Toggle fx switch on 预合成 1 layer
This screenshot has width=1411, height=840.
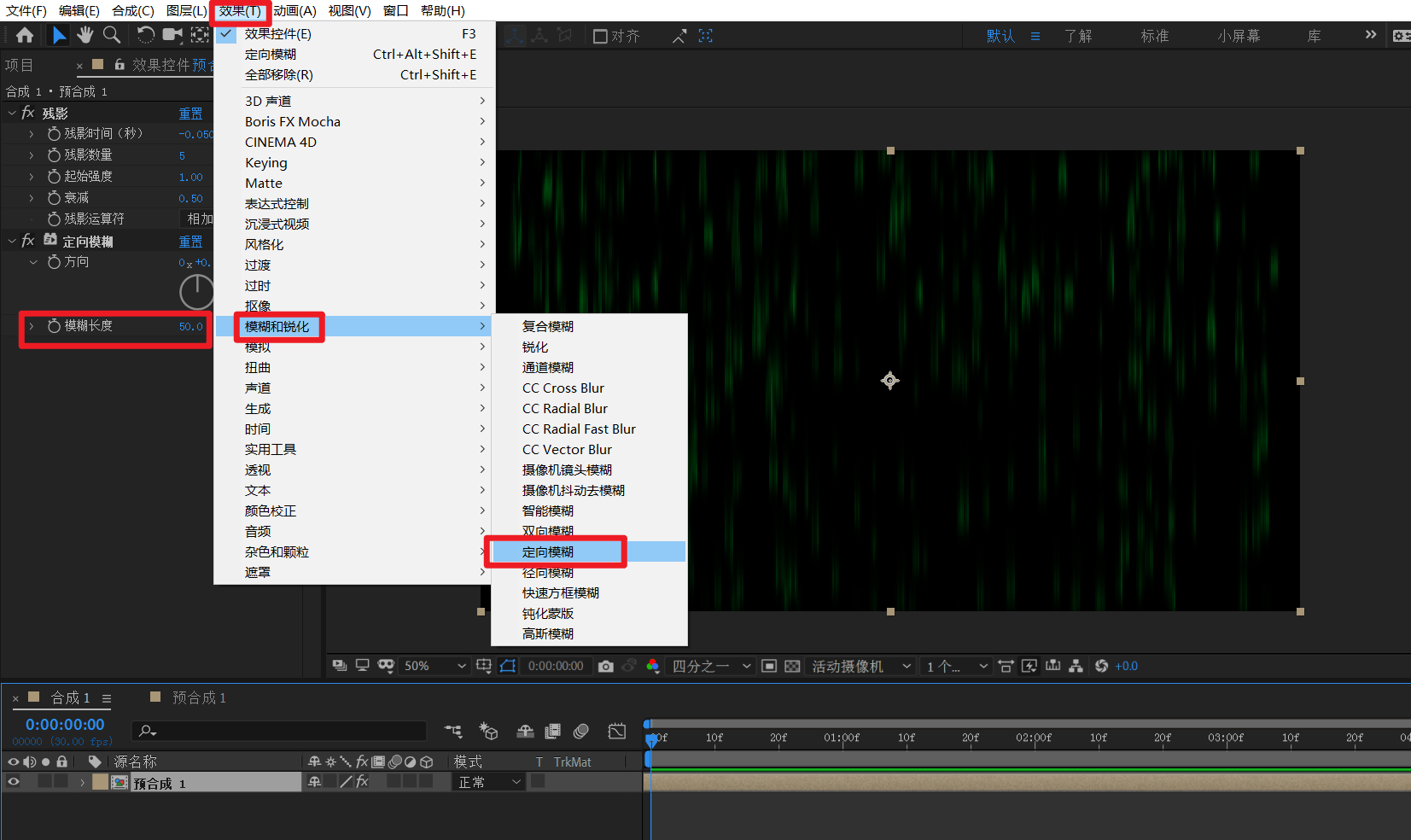click(362, 782)
